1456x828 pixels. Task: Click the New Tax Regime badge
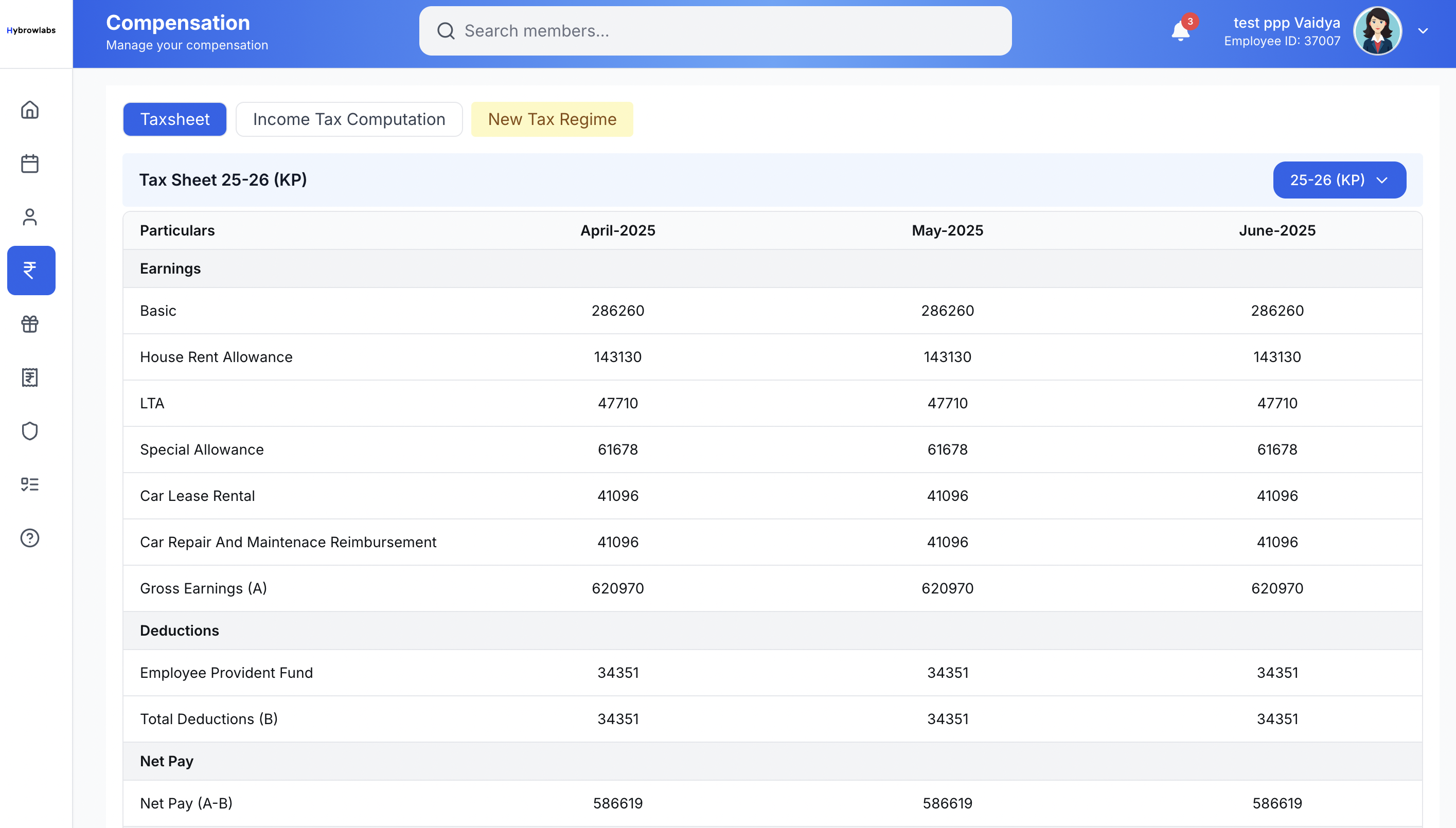click(x=552, y=119)
